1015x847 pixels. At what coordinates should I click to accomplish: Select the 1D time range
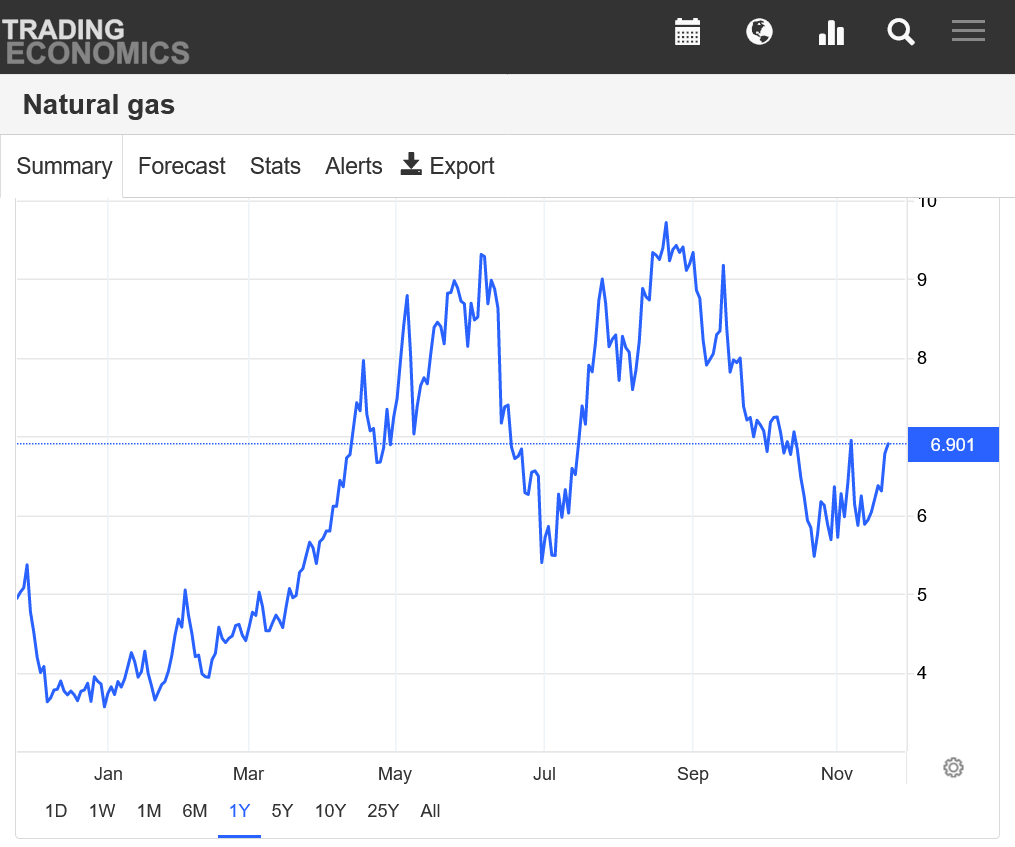pyautogui.click(x=56, y=811)
